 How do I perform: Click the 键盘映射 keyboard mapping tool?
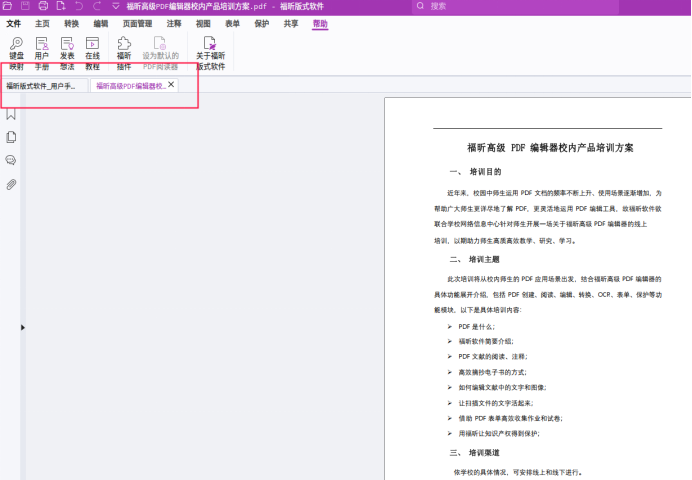coord(16,53)
